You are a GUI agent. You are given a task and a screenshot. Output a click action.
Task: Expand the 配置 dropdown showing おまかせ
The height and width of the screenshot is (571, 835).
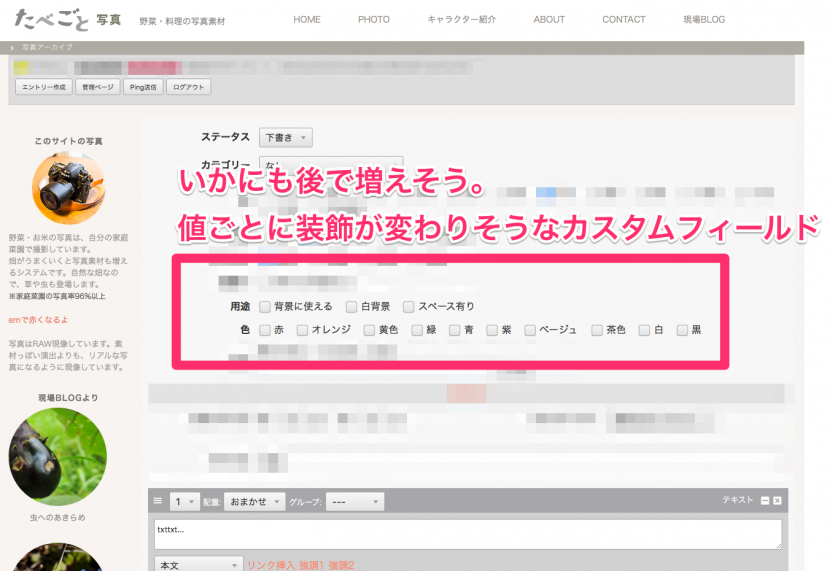tap(254, 502)
